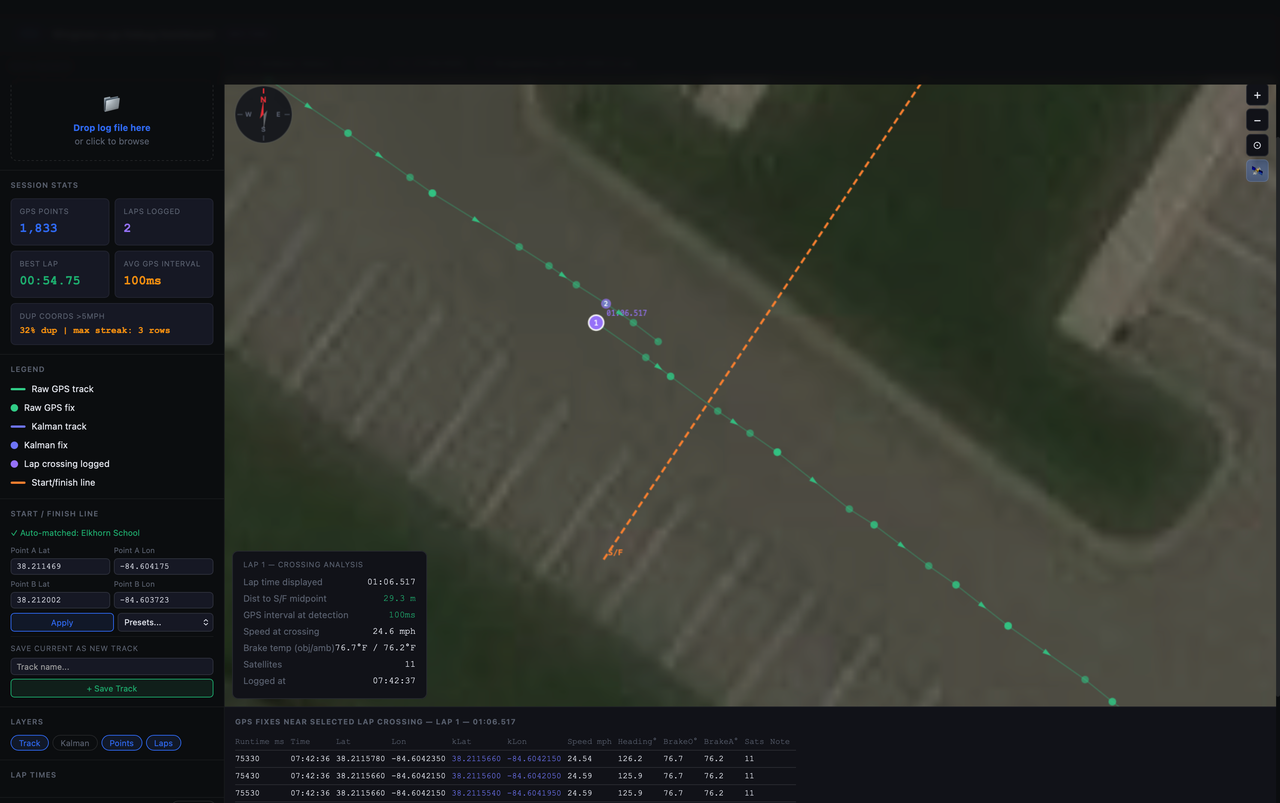Recenter the map with target icon
Screen dimensions: 1280x803
coord(1257,145)
